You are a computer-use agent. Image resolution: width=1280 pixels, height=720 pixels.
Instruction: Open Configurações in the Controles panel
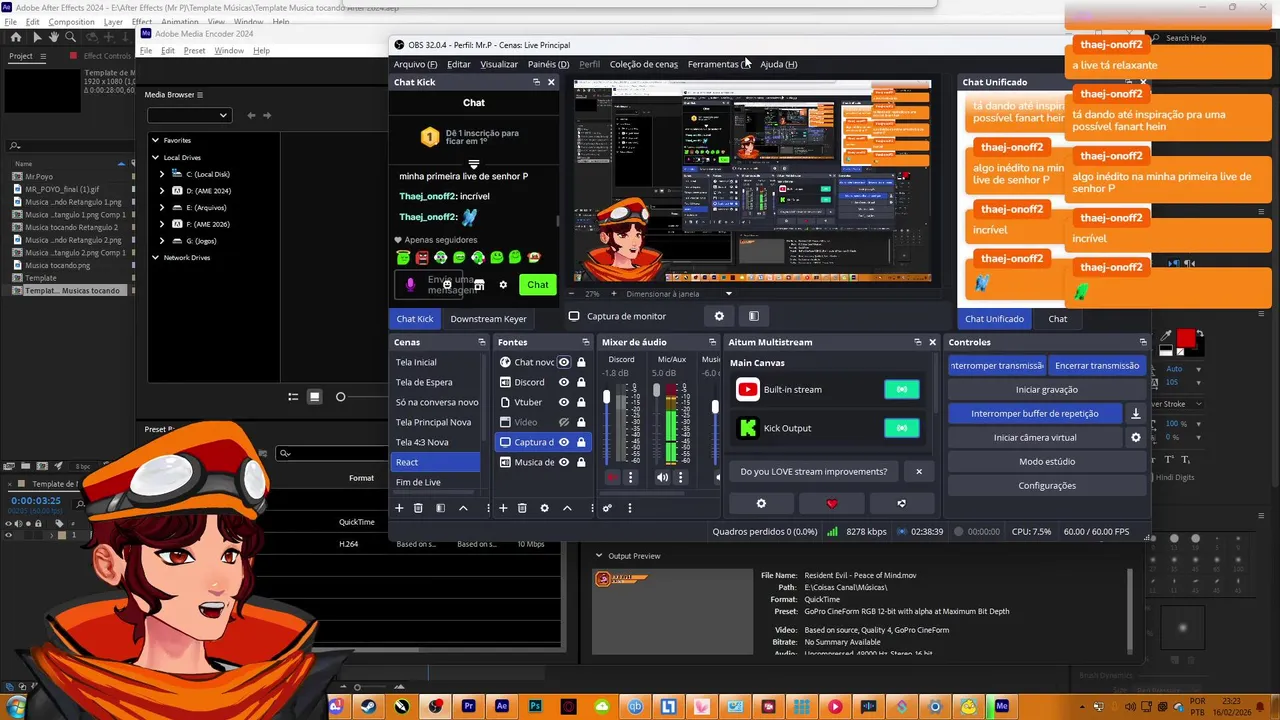point(1047,485)
